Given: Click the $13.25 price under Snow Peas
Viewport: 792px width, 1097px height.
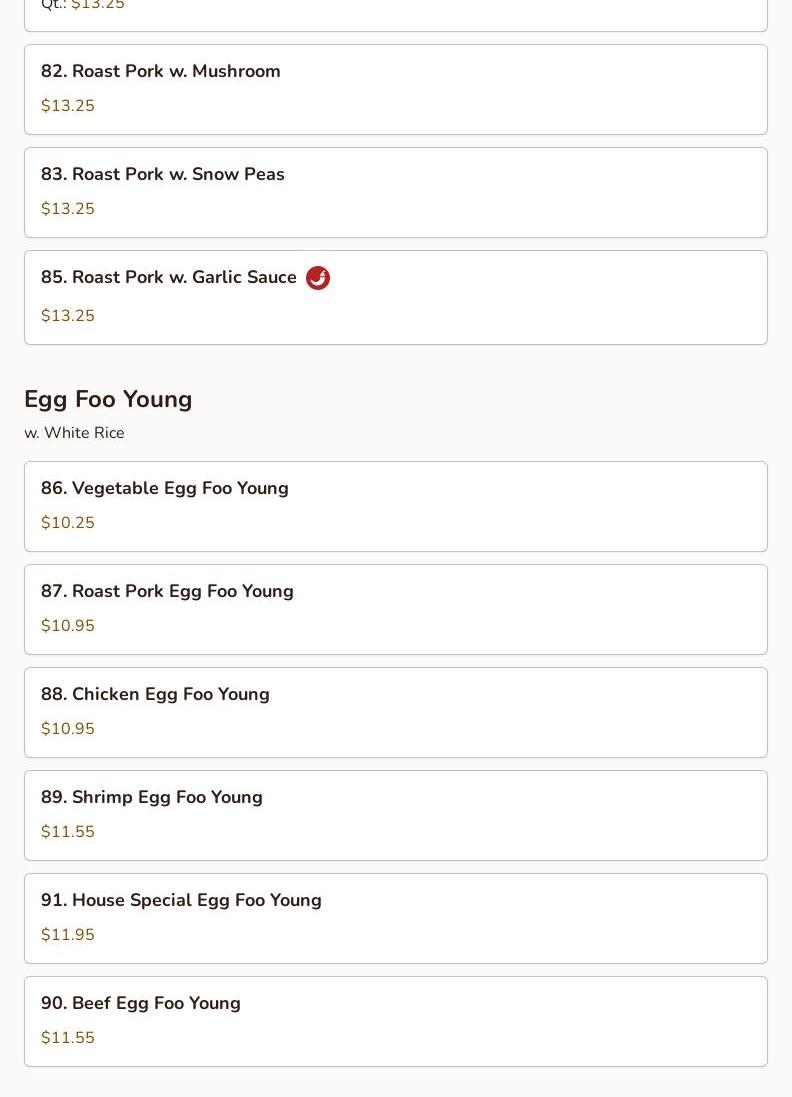Looking at the screenshot, I should click(x=68, y=209).
